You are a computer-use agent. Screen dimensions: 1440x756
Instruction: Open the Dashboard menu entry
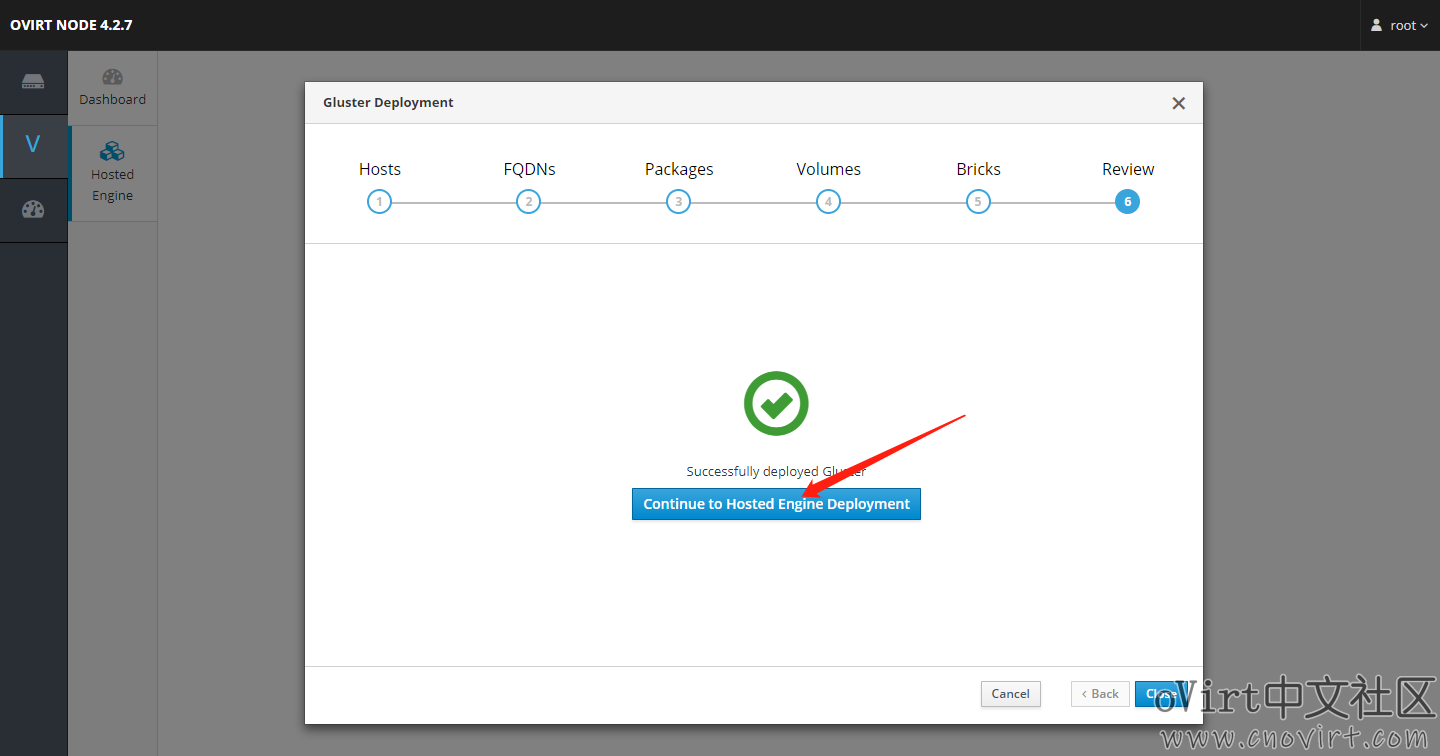click(112, 88)
